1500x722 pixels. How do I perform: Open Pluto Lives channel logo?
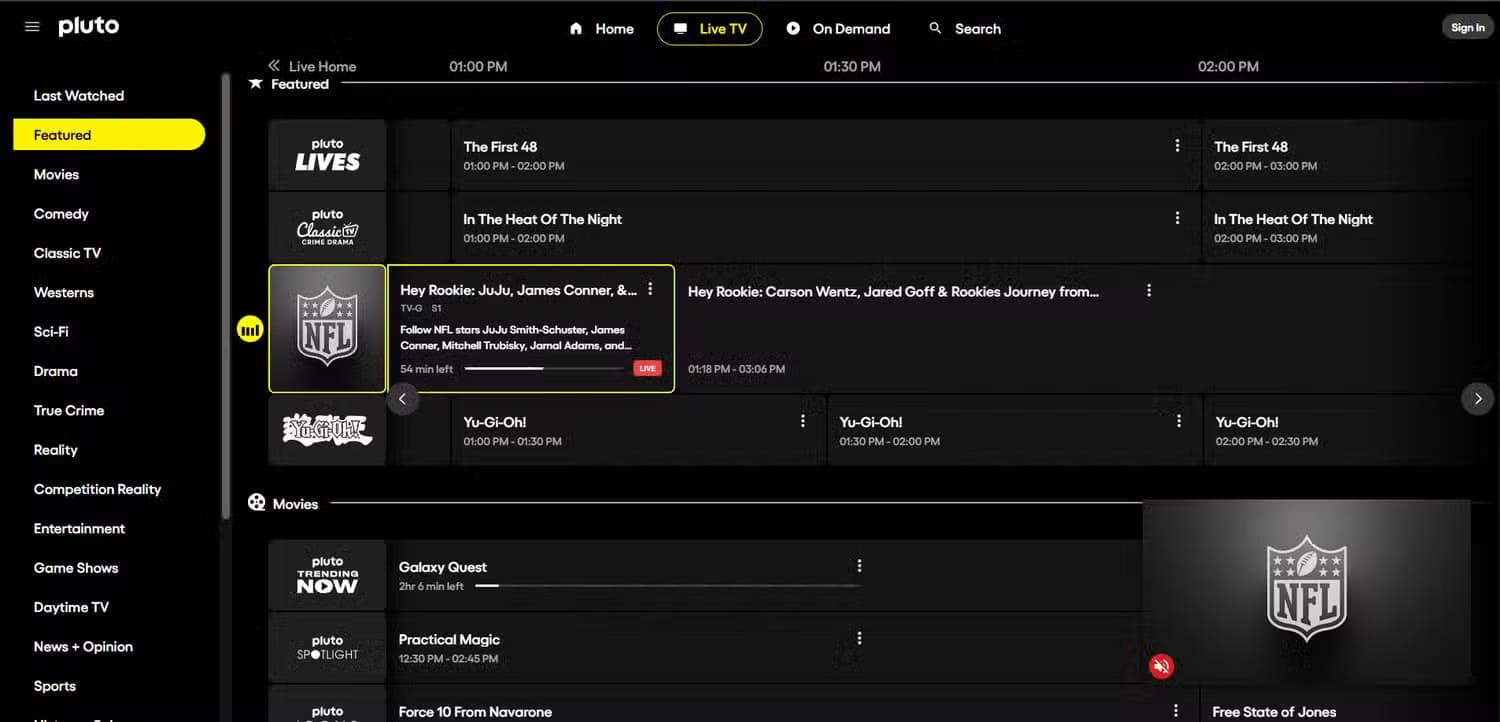coord(327,155)
